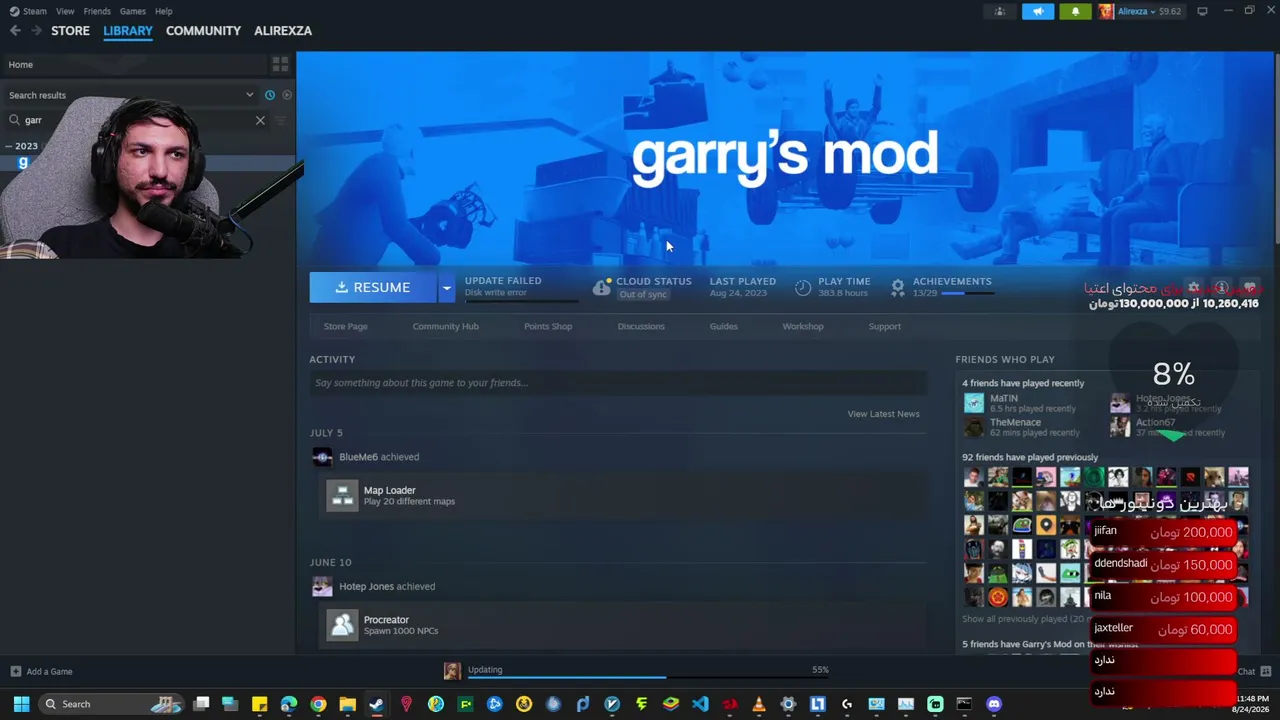Screen dimensions: 1280x720
Task: Open the Settings gear on the taskbar
Action: pos(788,704)
